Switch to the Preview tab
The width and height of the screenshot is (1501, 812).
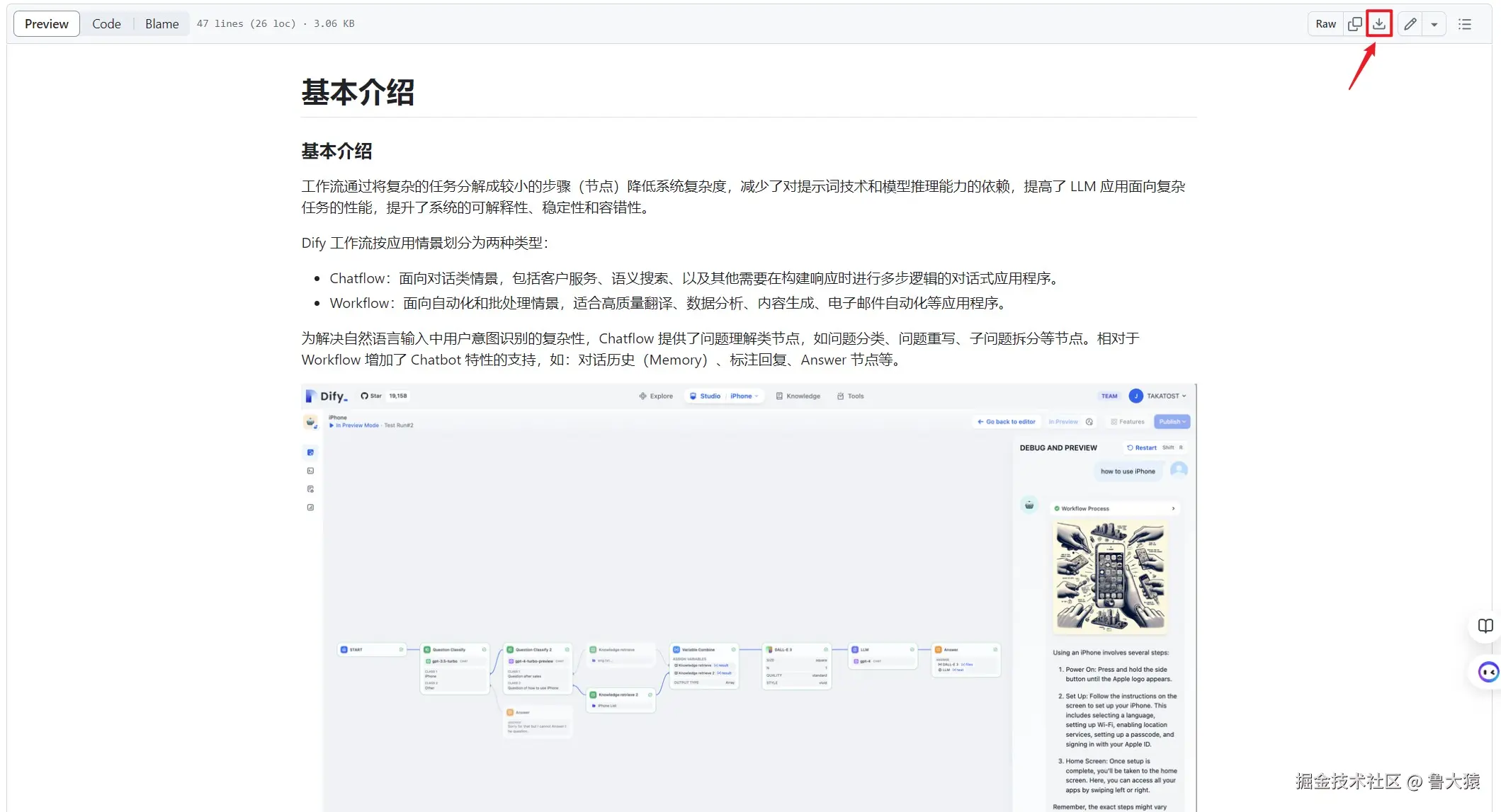[x=47, y=24]
